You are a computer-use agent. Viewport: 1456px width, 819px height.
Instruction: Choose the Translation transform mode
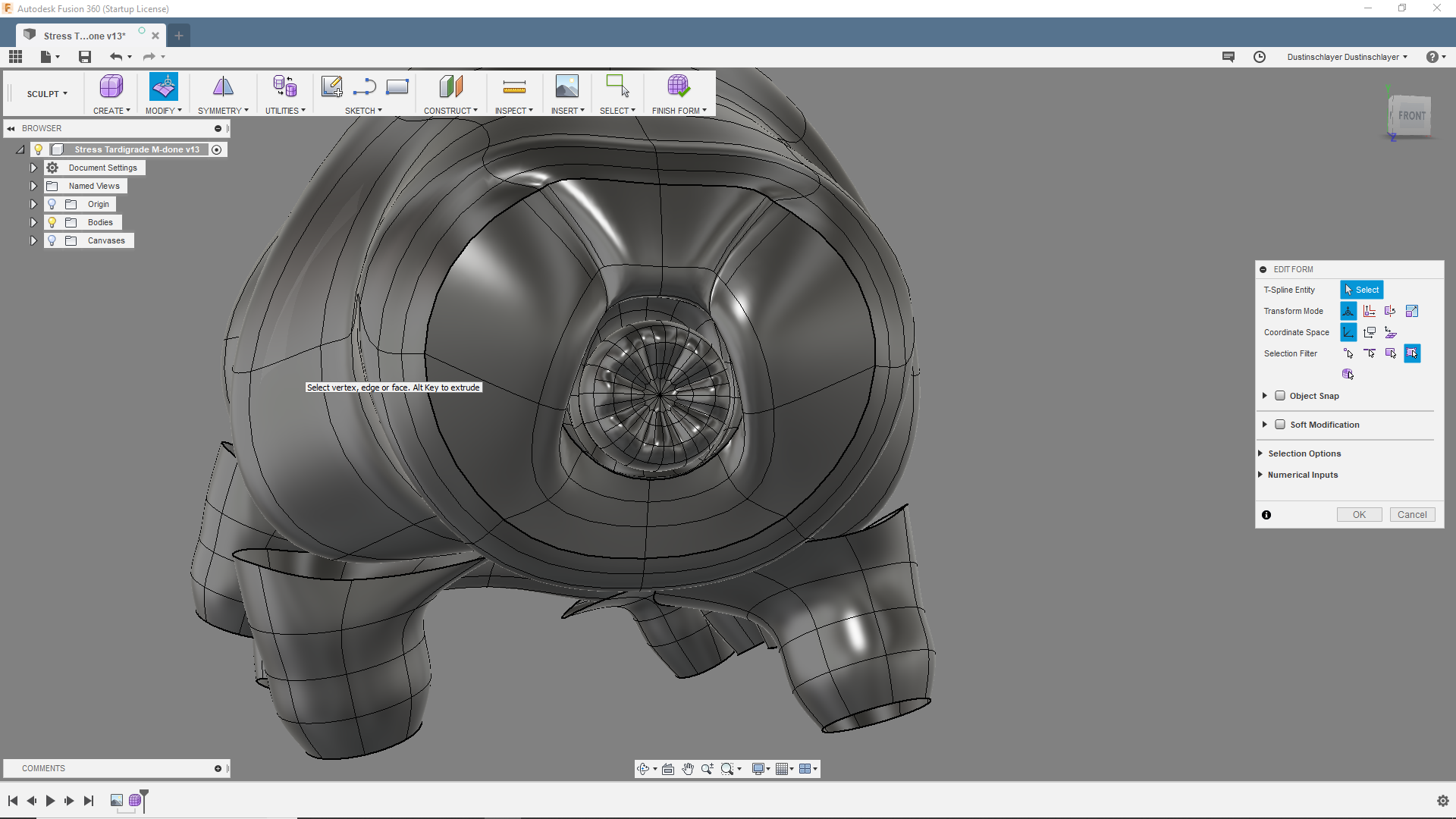click(x=1370, y=311)
